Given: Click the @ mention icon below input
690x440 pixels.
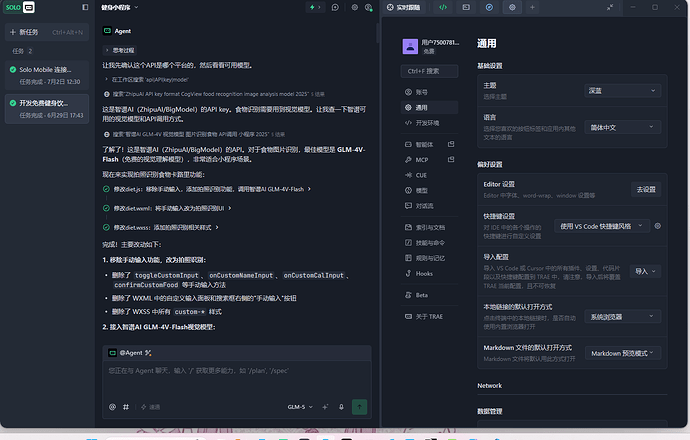Looking at the screenshot, I should point(113,407).
